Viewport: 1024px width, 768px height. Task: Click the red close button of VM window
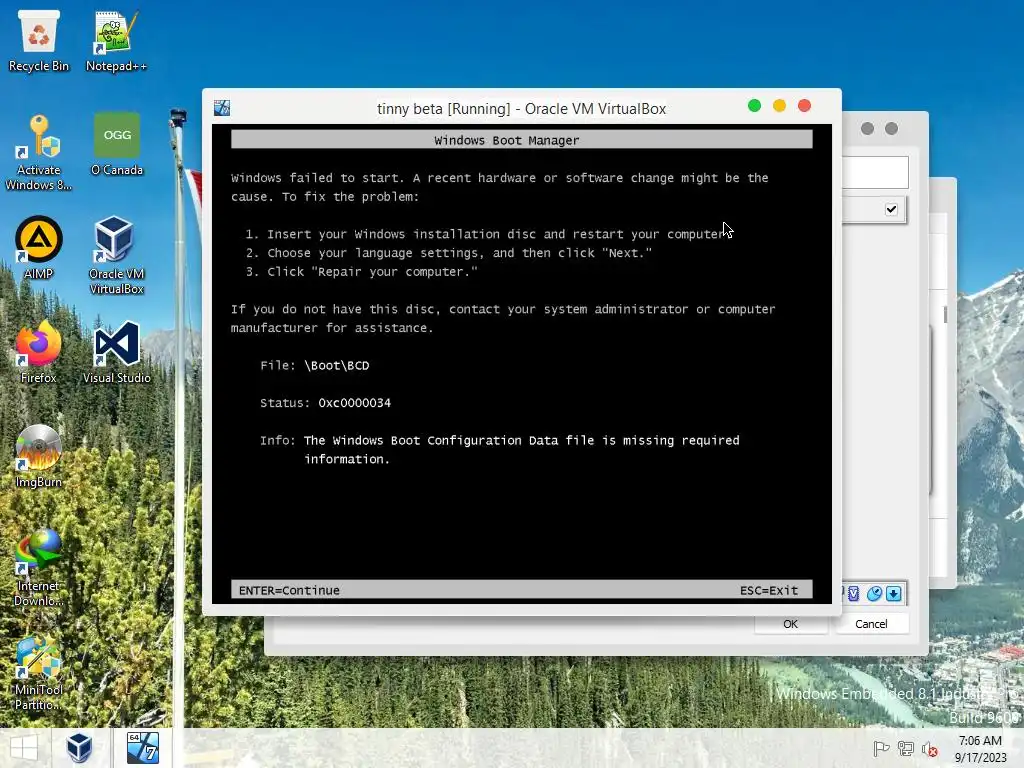[x=805, y=106]
